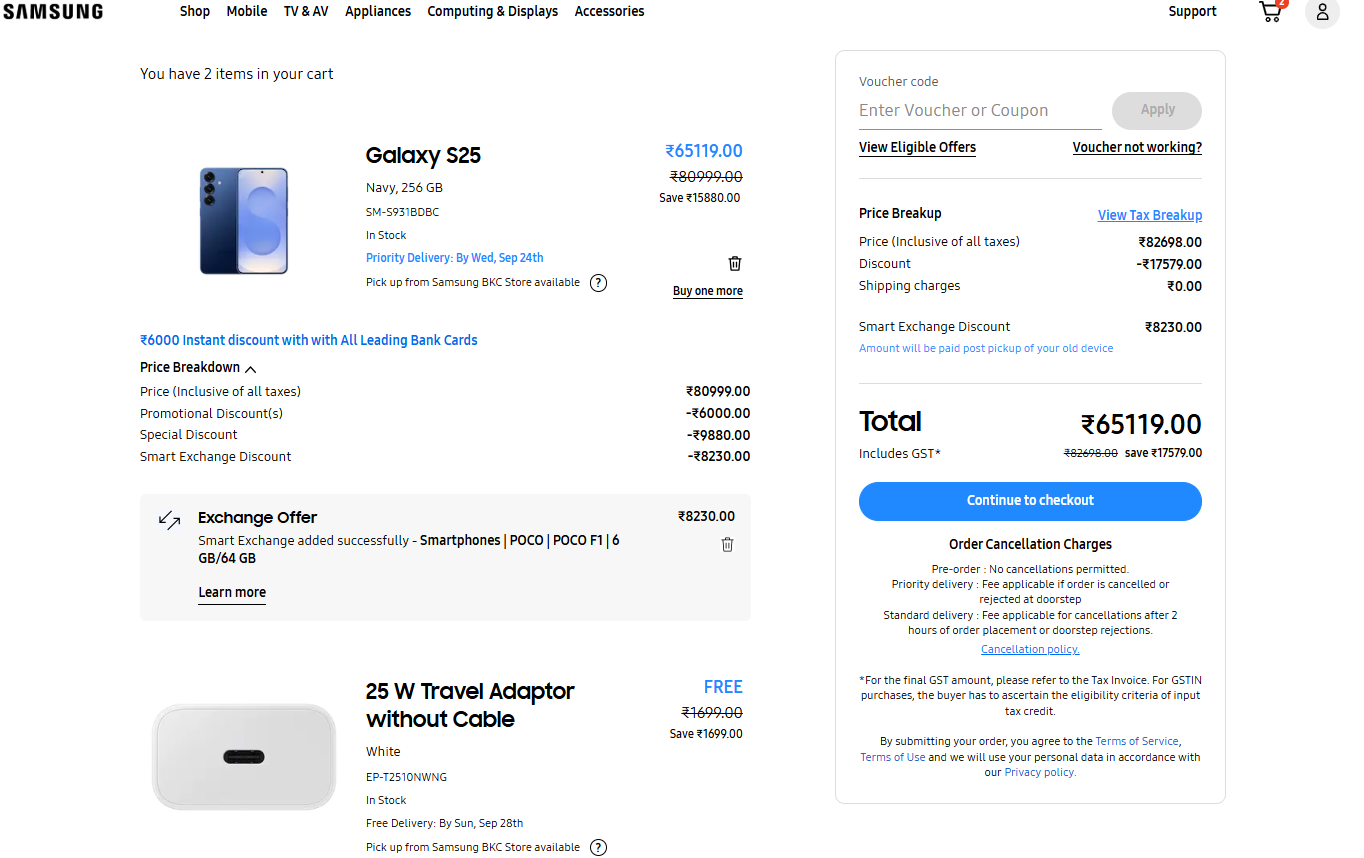The image size is (1364, 858).
Task: Click help icon beside Galaxy S25 pickup info
Action: point(598,283)
